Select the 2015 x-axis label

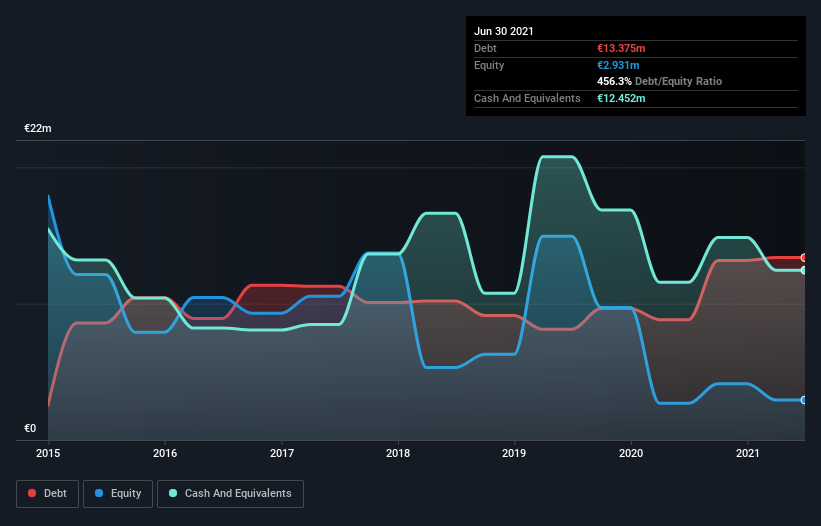[x=48, y=453]
